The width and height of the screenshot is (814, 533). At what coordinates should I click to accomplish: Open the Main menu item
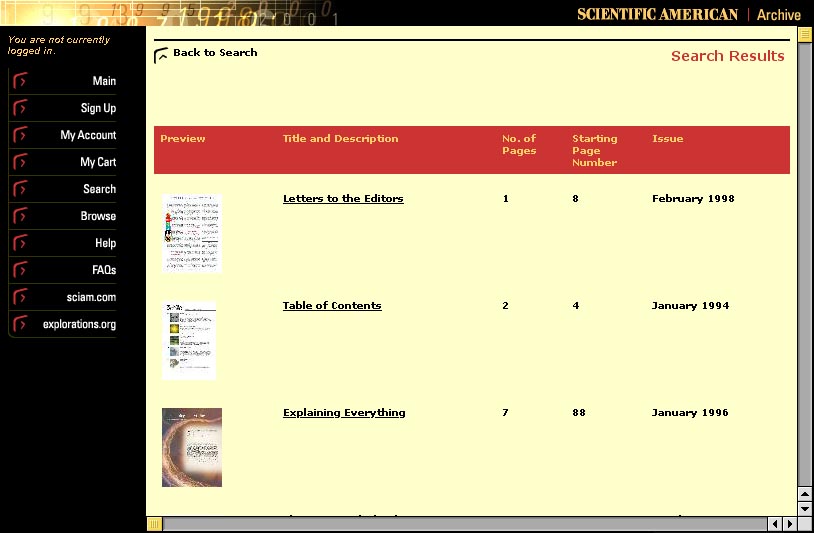104,81
